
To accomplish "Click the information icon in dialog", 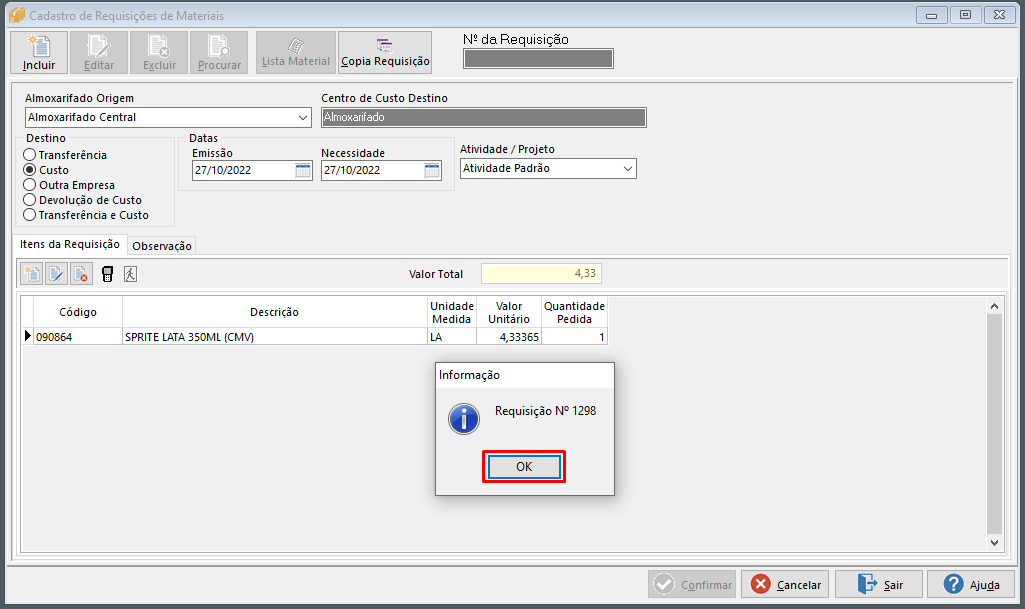I will point(464,419).
